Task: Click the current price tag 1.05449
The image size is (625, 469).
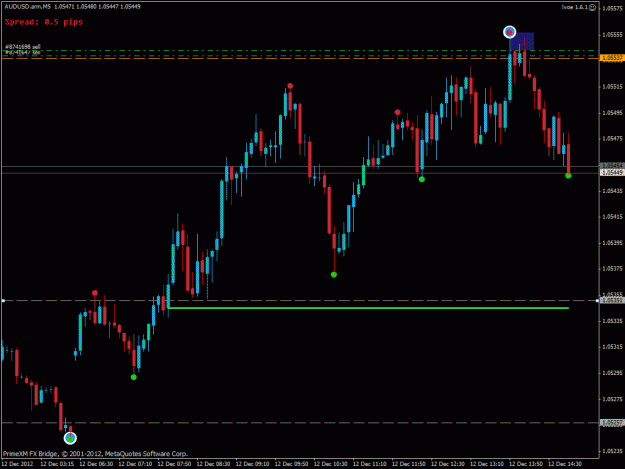Action: tap(612, 173)
